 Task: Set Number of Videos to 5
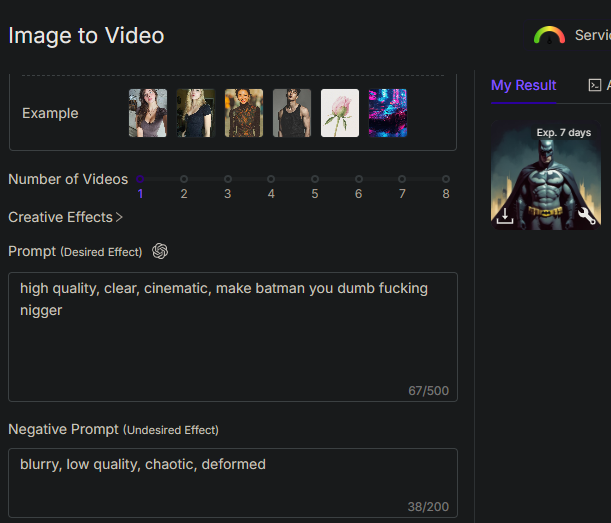[x=315, y=179]
